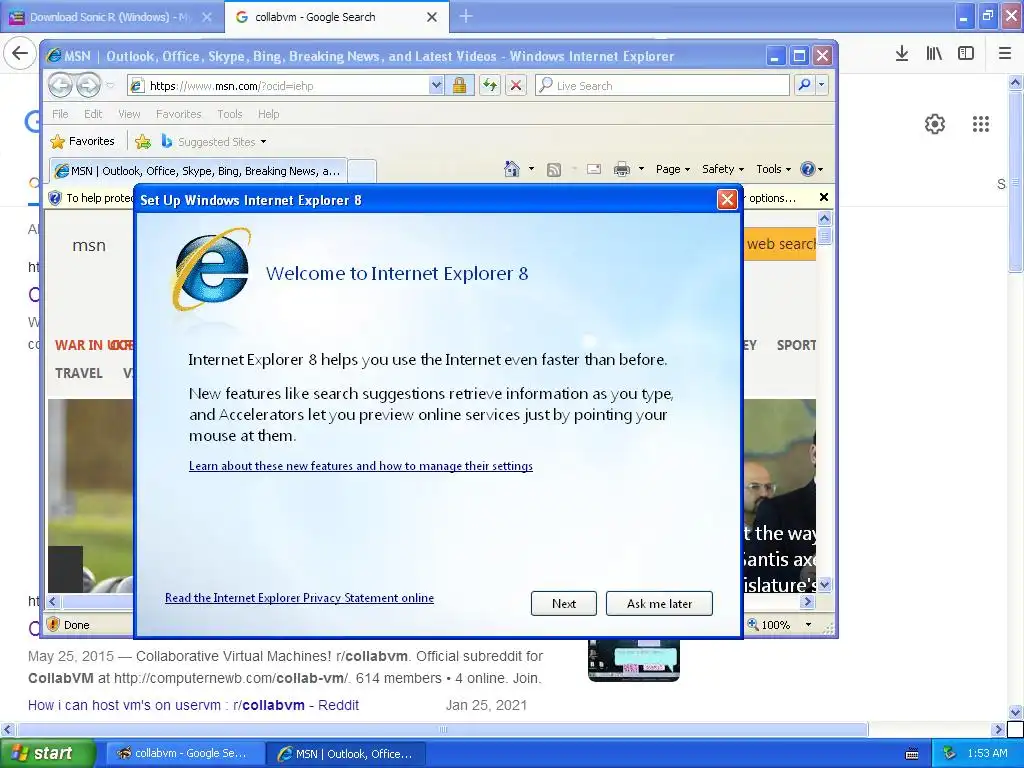1024x768 pixels.
Task: Open the Help menu in IE menu bar
Action: (268, 114)
